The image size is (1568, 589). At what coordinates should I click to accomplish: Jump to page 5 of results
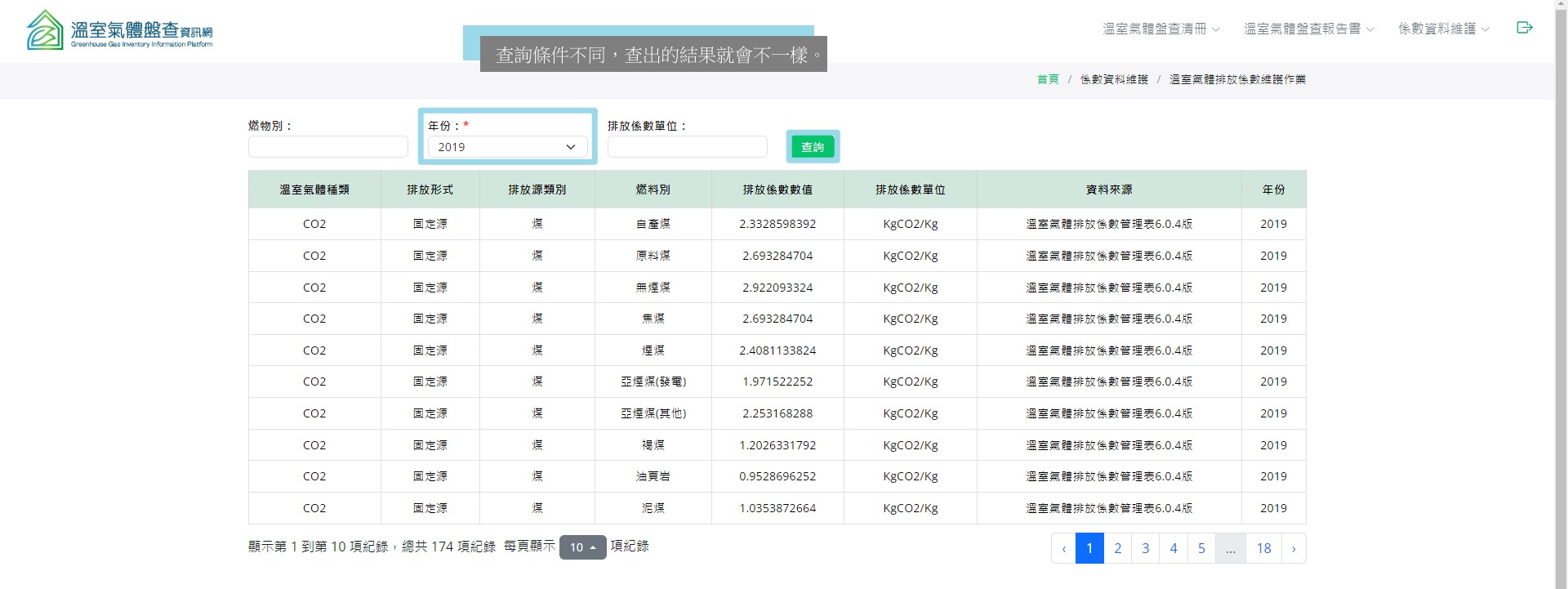pyautogui.click(x=1201, y=548)
